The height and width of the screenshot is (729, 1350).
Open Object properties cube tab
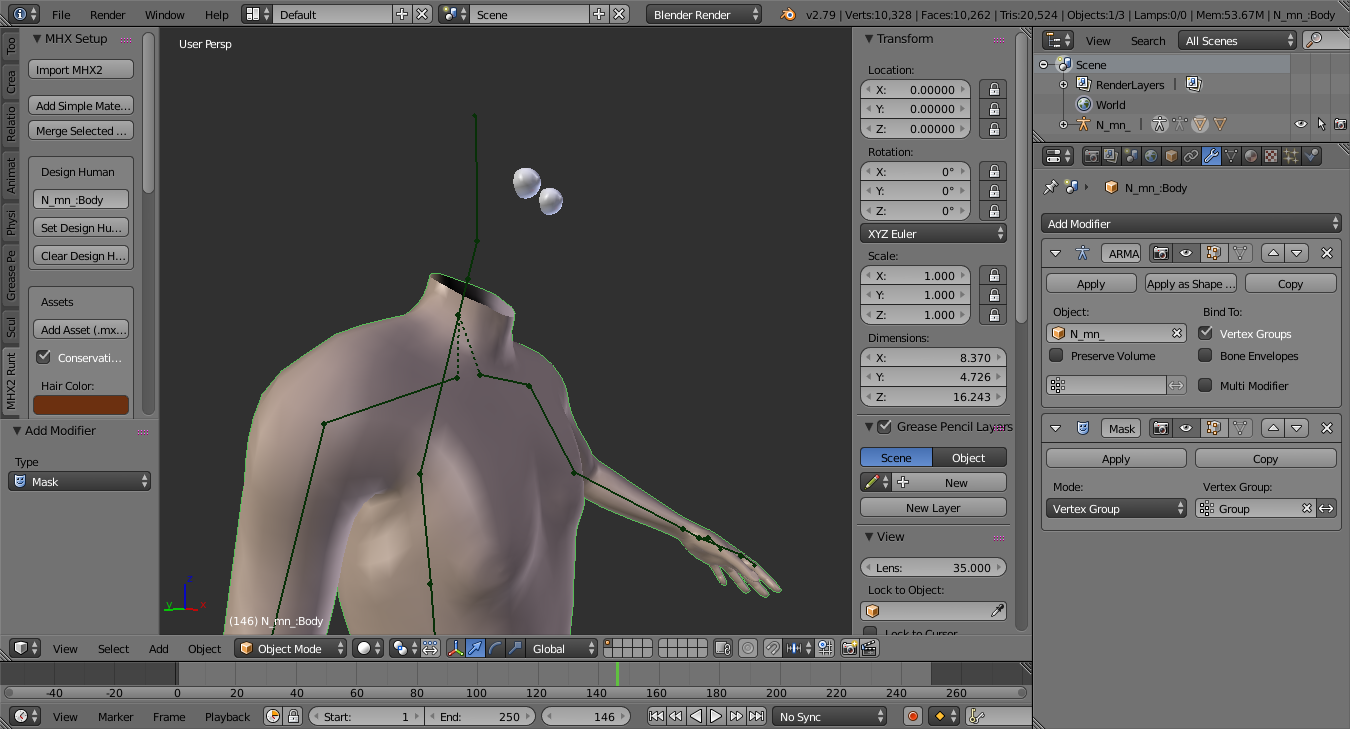coord(1171,156)
